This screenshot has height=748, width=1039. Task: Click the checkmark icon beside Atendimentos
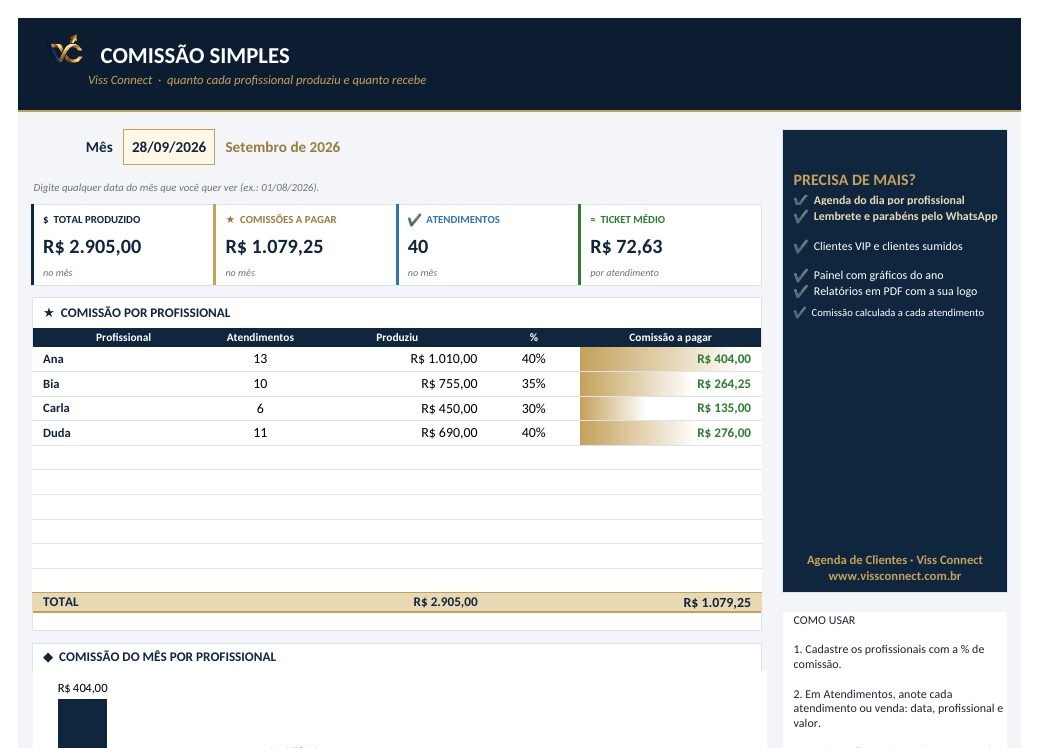(415, 219)
